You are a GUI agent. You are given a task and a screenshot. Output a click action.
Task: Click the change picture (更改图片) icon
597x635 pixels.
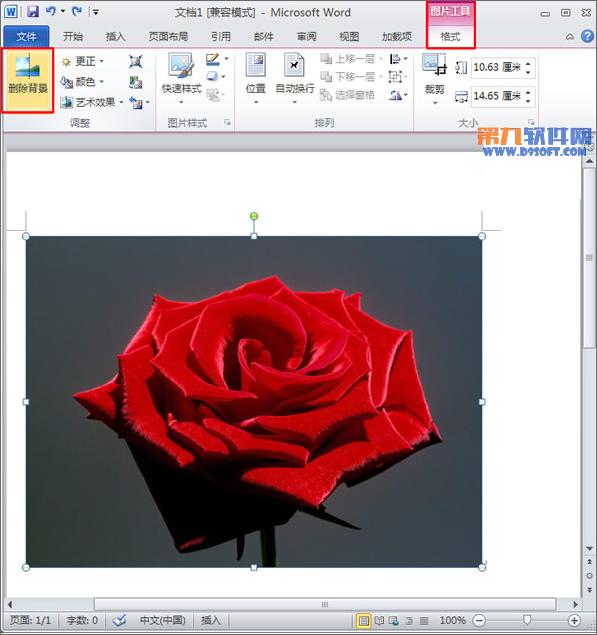click(135, 82)
